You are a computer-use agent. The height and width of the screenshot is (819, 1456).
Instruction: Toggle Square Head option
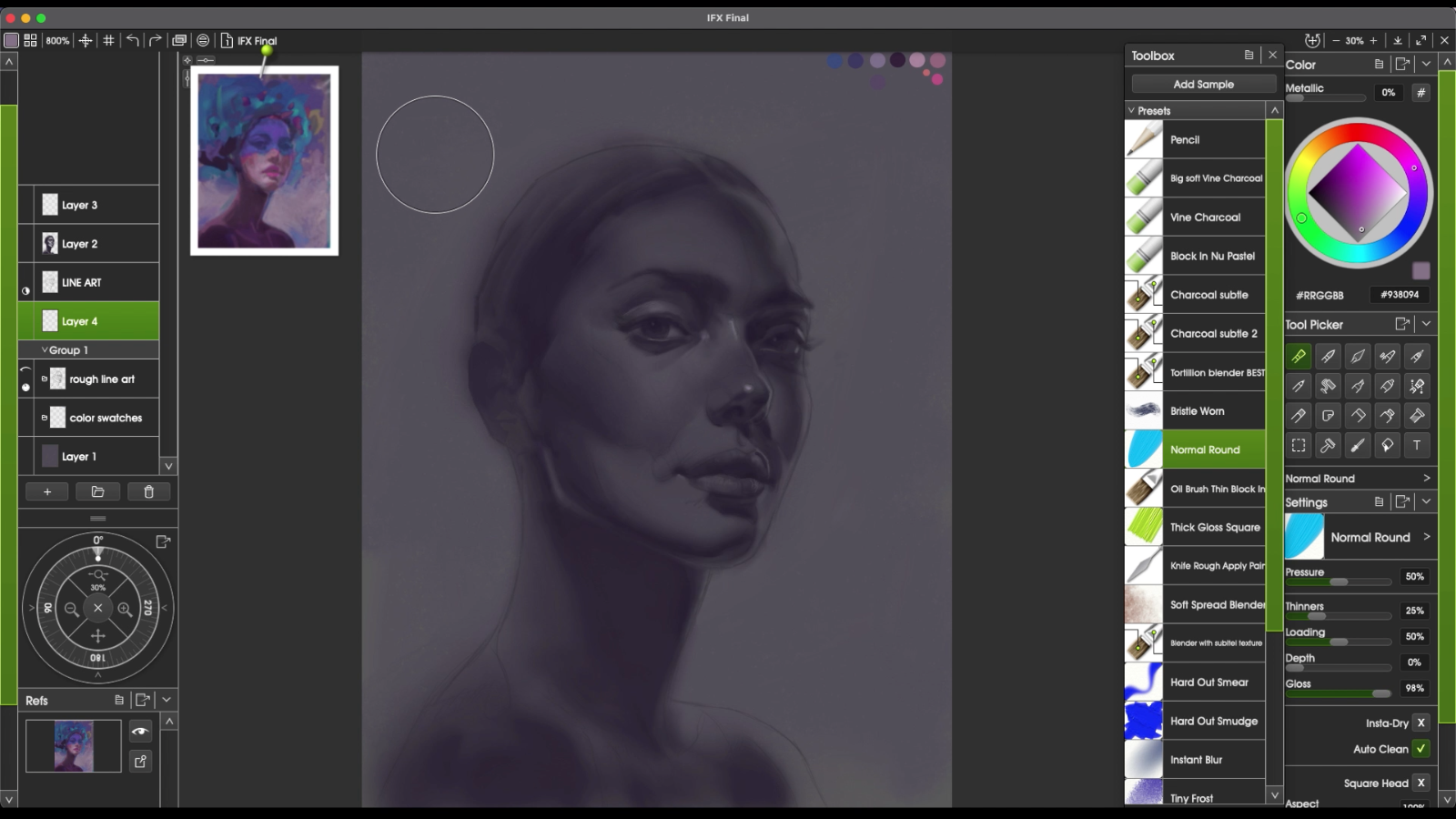(x=1421, y=783)
